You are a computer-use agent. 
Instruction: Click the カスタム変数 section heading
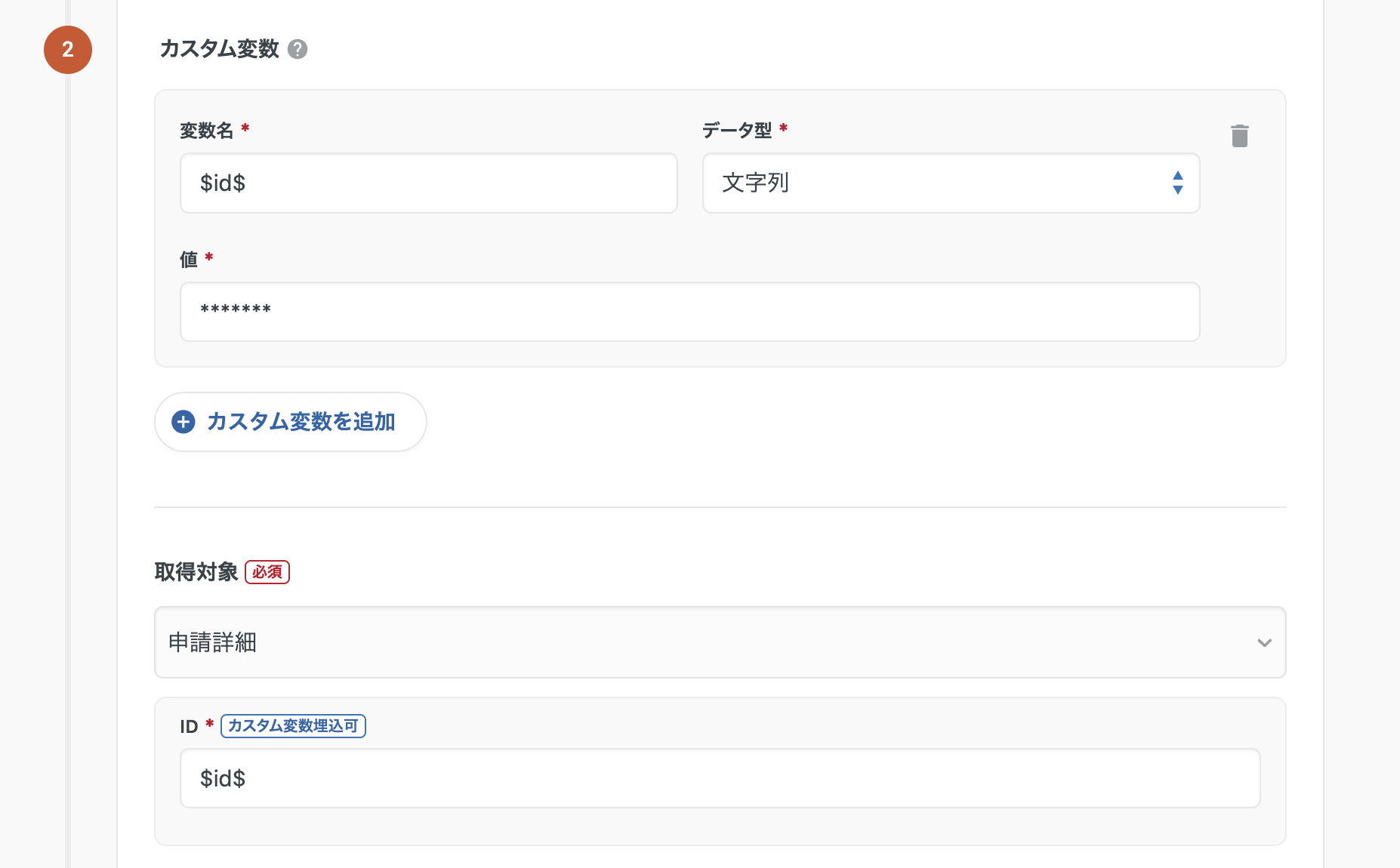[219, 49]
